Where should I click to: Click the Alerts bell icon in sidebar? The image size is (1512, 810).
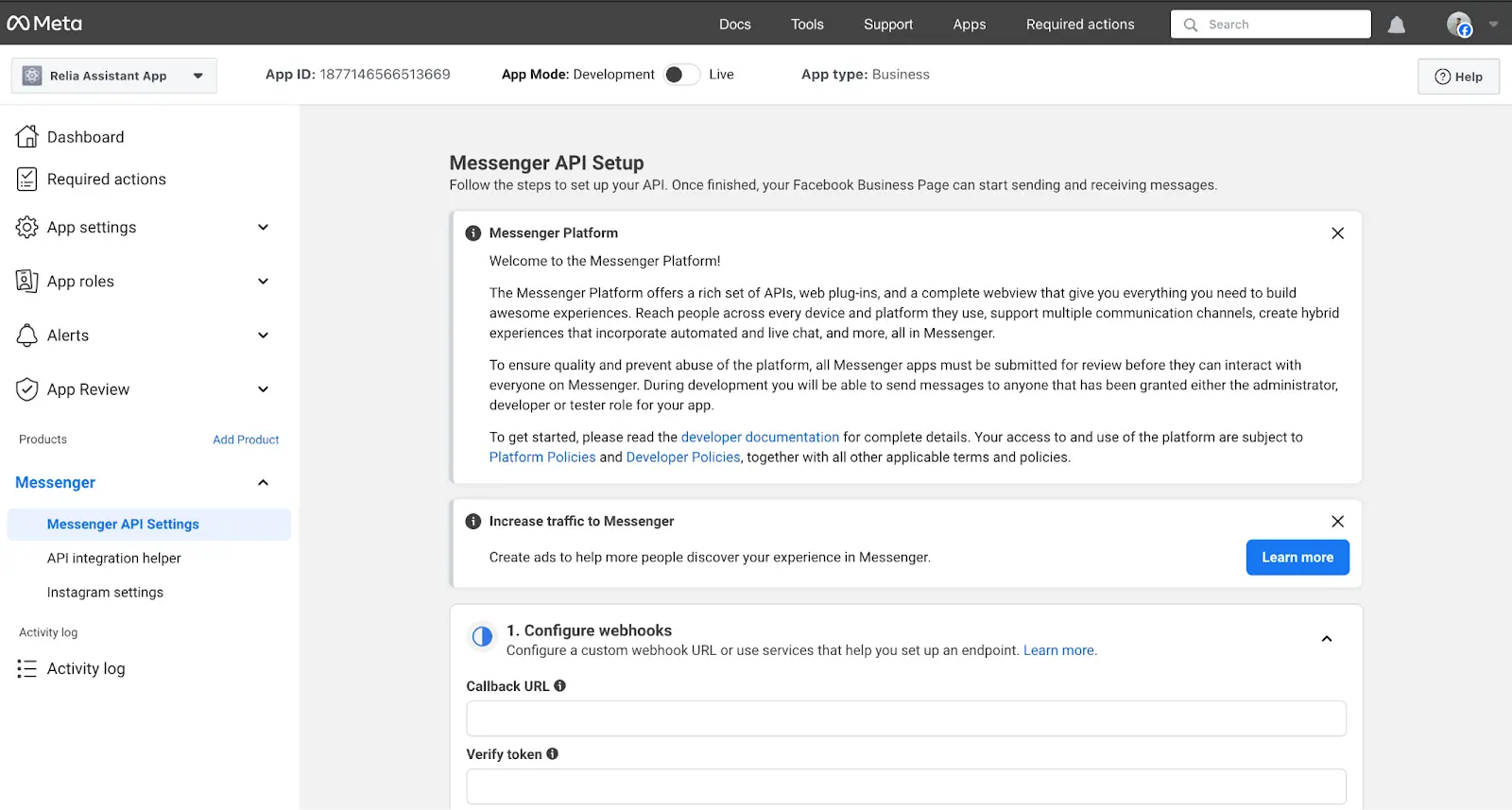click(27, 336)
